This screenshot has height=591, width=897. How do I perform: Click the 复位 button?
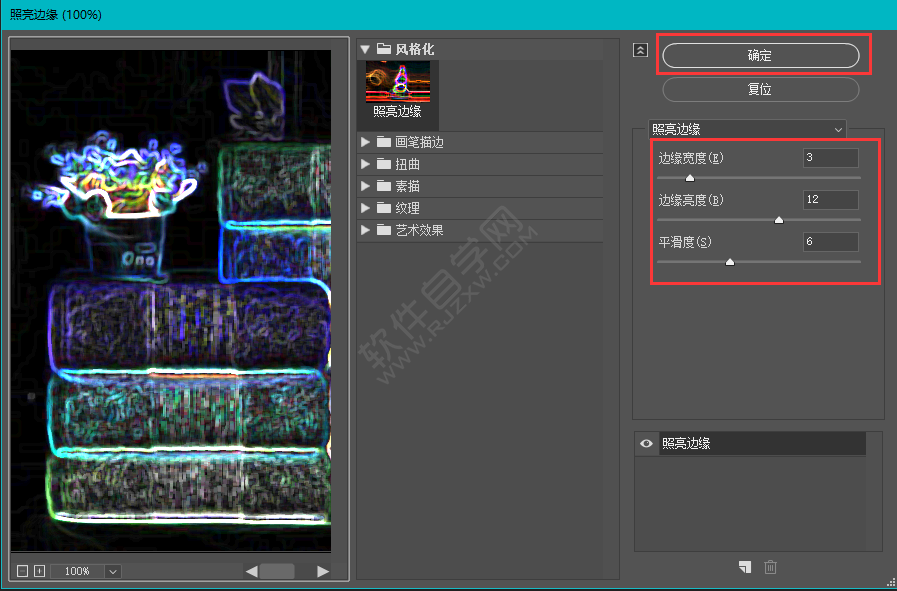[760, 90]
